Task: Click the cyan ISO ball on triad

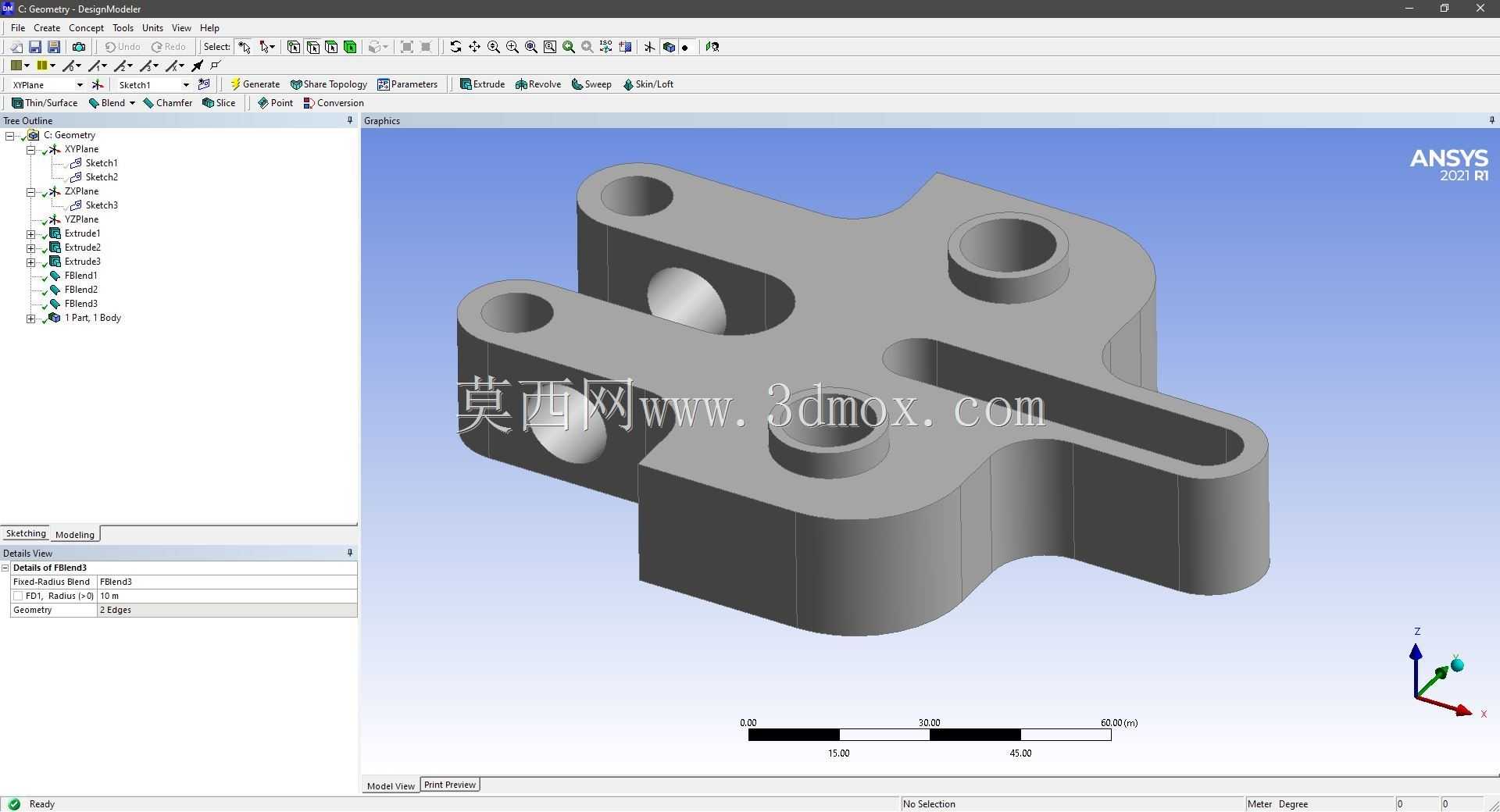Action: point(1457,665)
